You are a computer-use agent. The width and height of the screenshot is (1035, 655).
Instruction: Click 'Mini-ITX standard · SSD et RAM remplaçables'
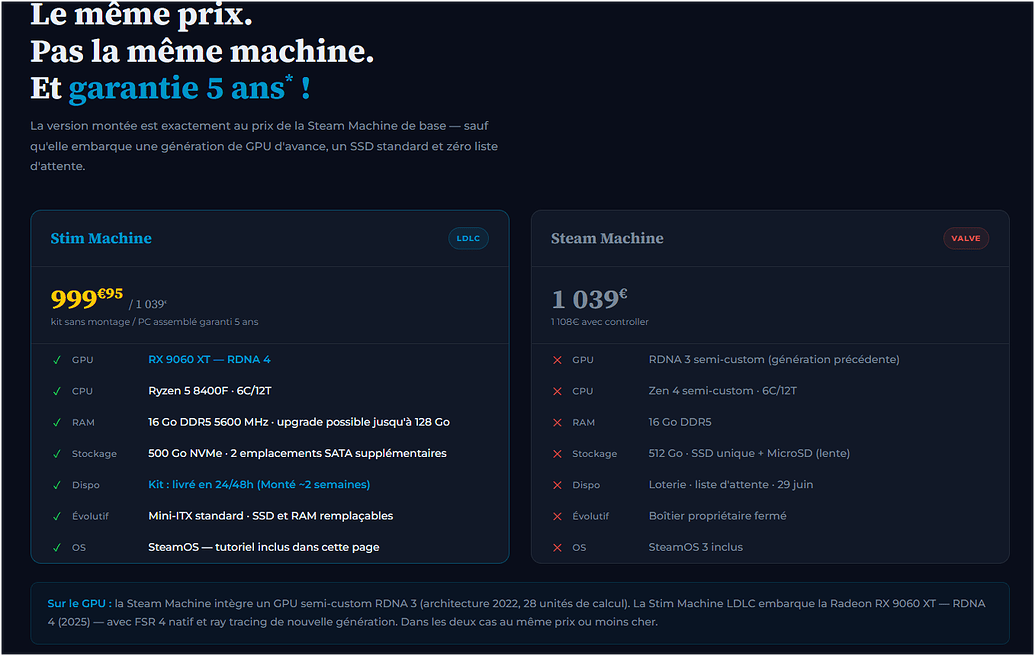coord(271,516)
